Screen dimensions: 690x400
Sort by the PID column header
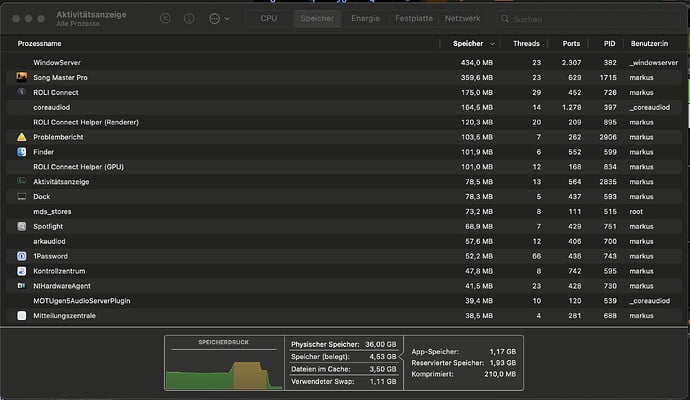(x=608, y=44)
